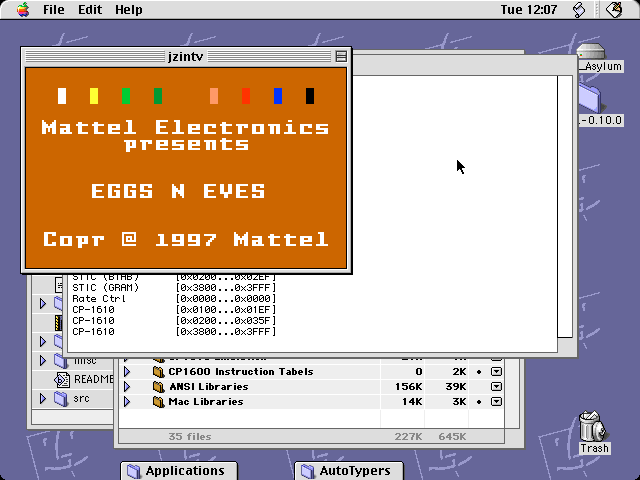Open the popup arrow on the CP1600 Instruction Tabels row
Screen dimensions: 640x480
point(496,372)
